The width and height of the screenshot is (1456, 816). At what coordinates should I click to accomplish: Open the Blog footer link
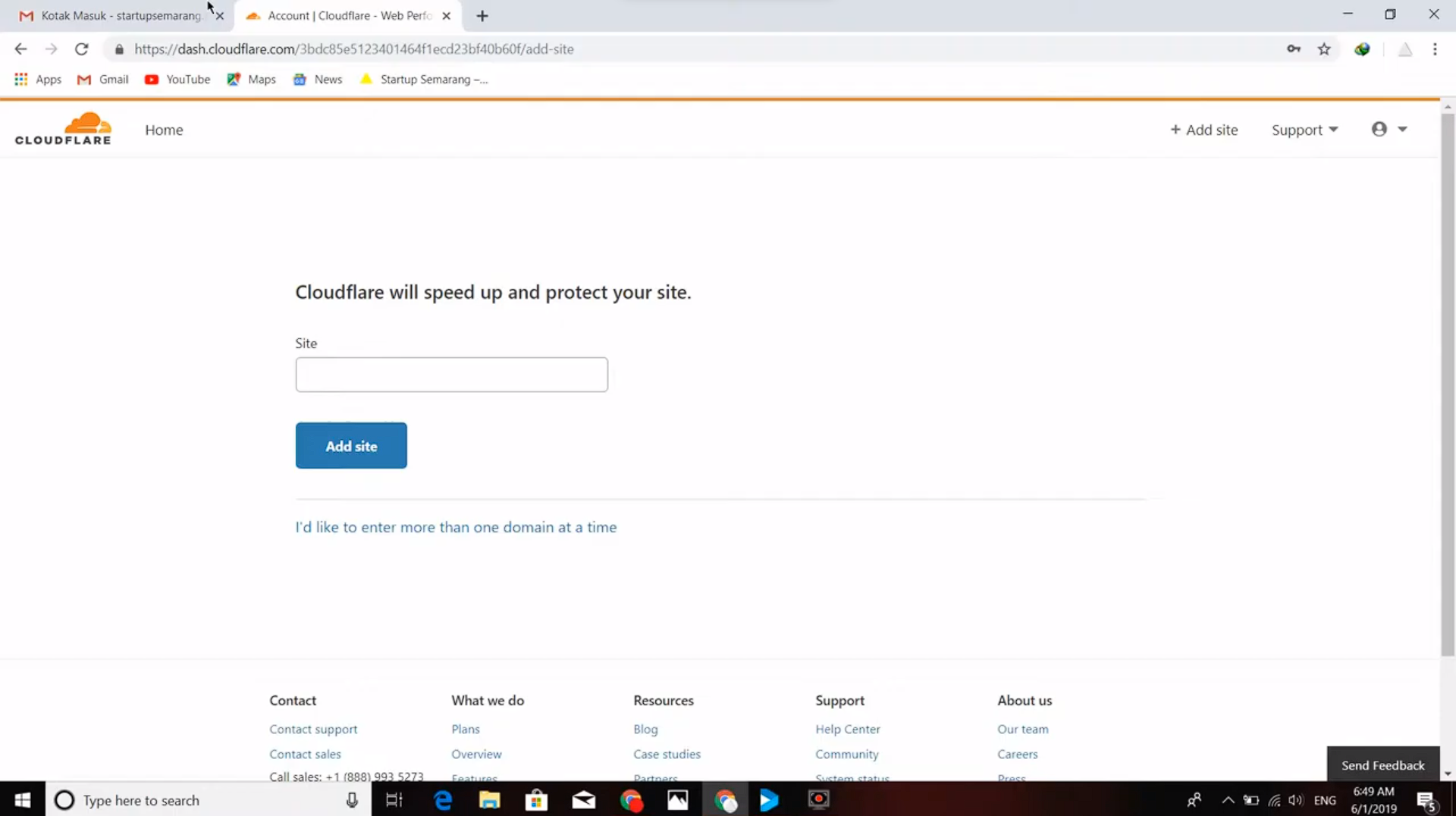coord(645,729)
